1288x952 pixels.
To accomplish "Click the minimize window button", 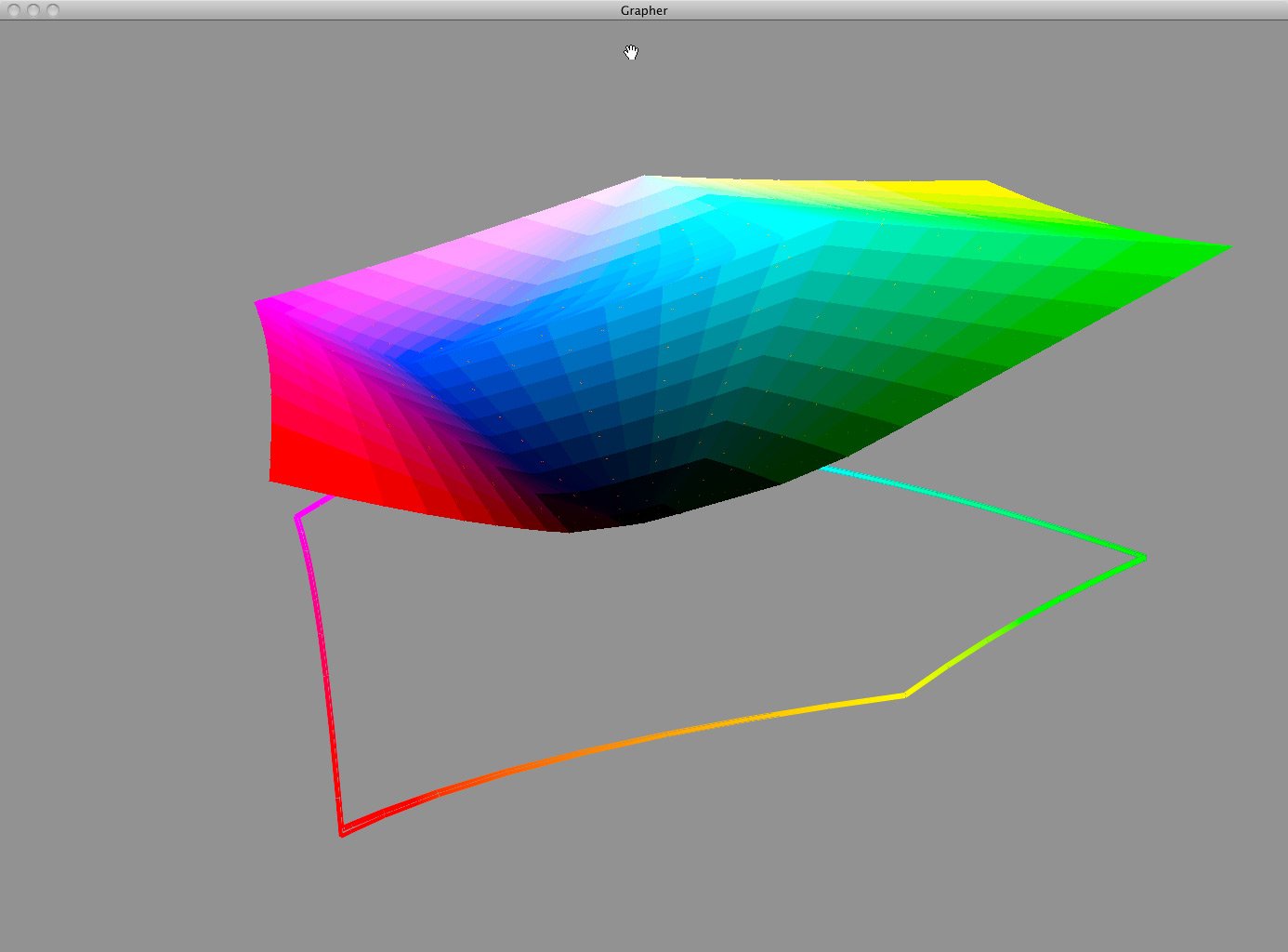I will [33, 10].
